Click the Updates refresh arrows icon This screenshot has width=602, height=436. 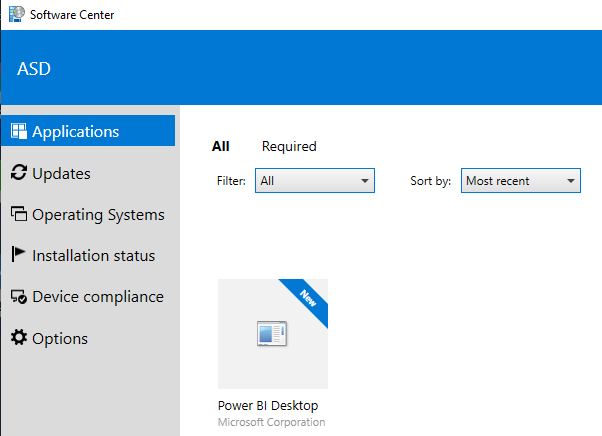(19, 172)
